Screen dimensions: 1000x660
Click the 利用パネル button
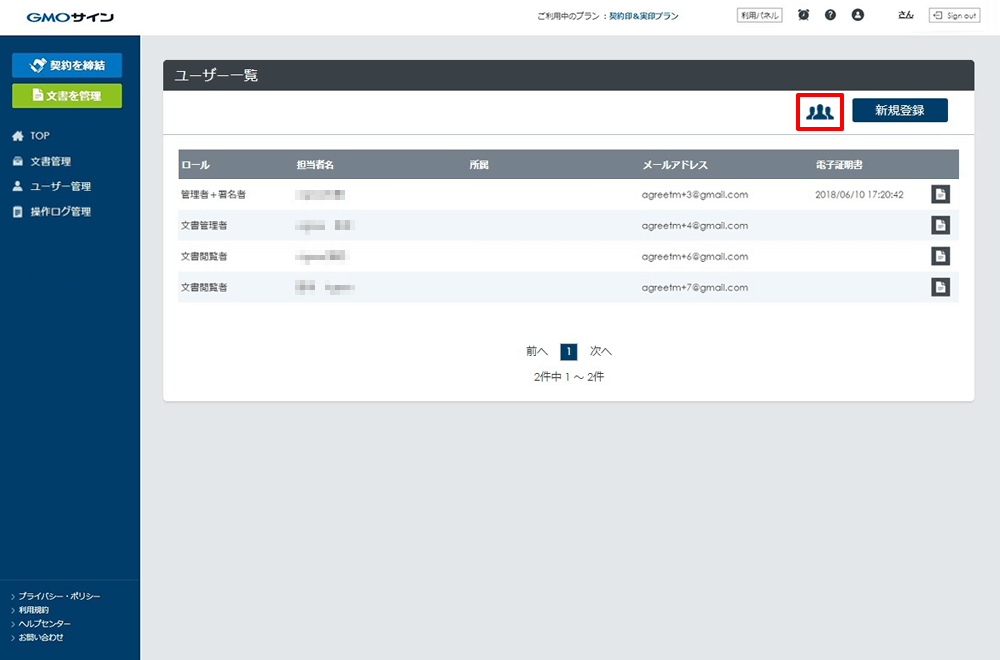tap(760, 15)
